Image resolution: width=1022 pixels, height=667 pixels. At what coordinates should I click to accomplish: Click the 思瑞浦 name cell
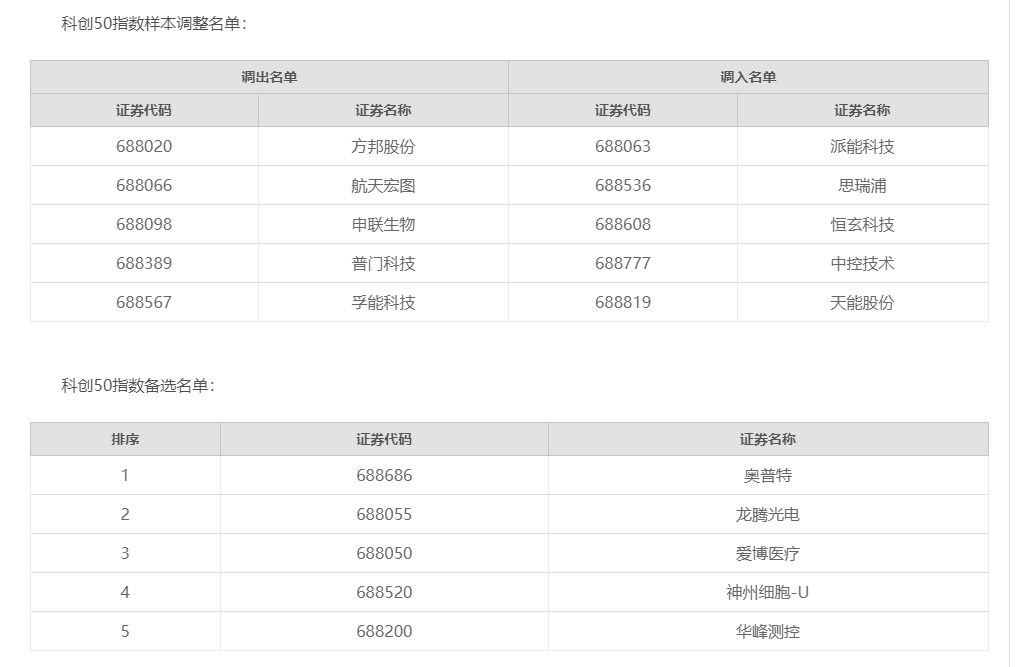(x=862, y=185)
